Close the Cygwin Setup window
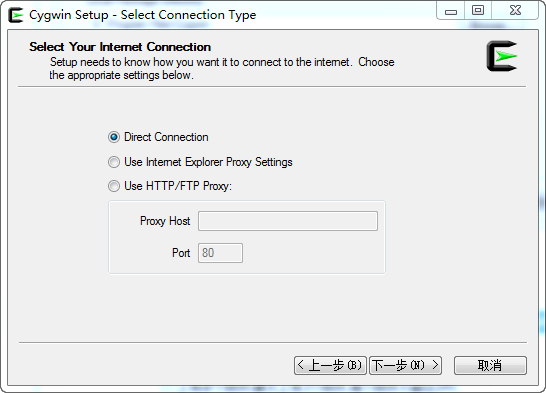 [515, 10]
